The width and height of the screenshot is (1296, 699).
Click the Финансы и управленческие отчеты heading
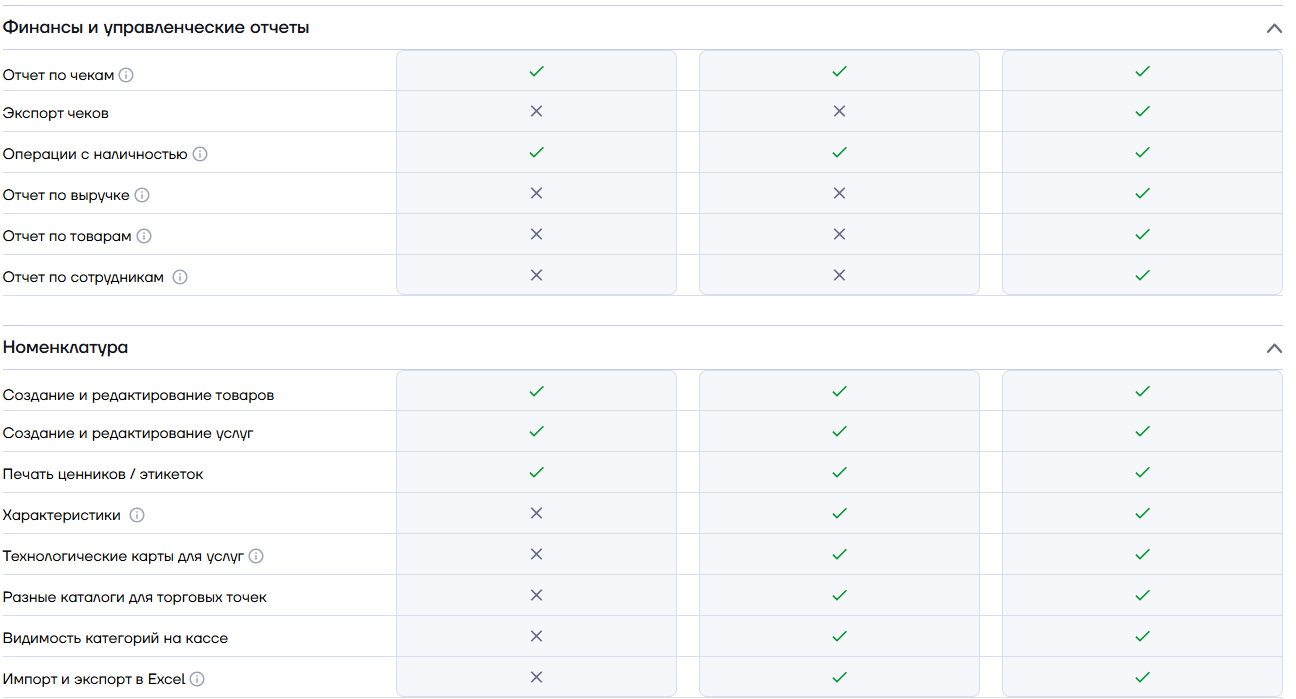tap(156, 28)
